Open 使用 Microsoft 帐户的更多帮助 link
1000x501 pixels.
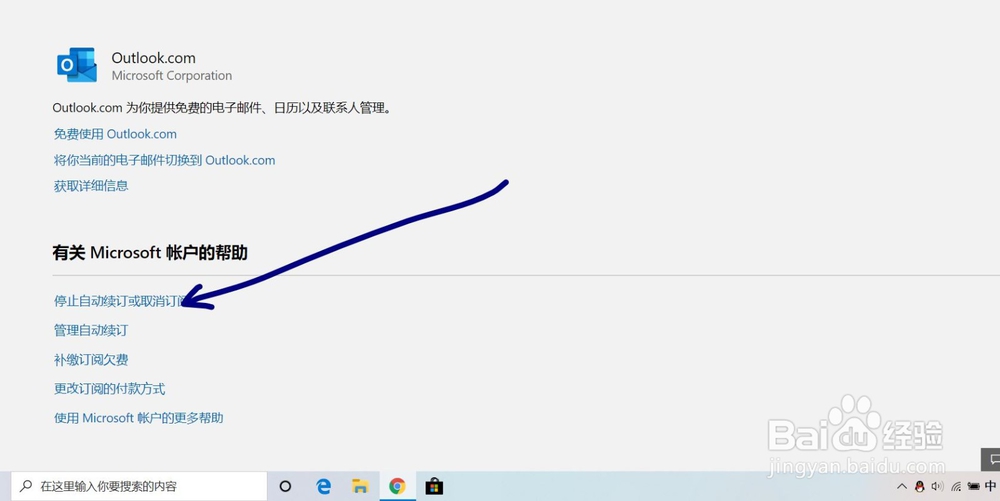[x=138, y=418]
